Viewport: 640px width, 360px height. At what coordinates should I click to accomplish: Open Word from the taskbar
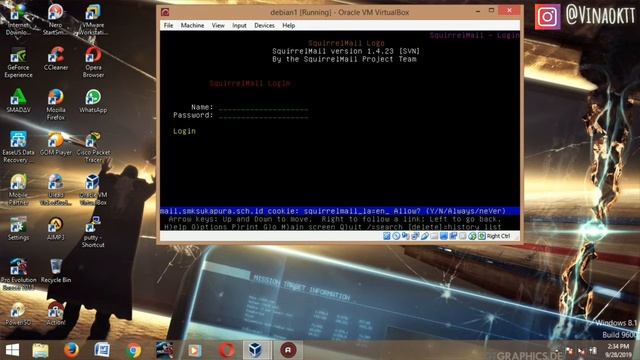tap(102, 350)
